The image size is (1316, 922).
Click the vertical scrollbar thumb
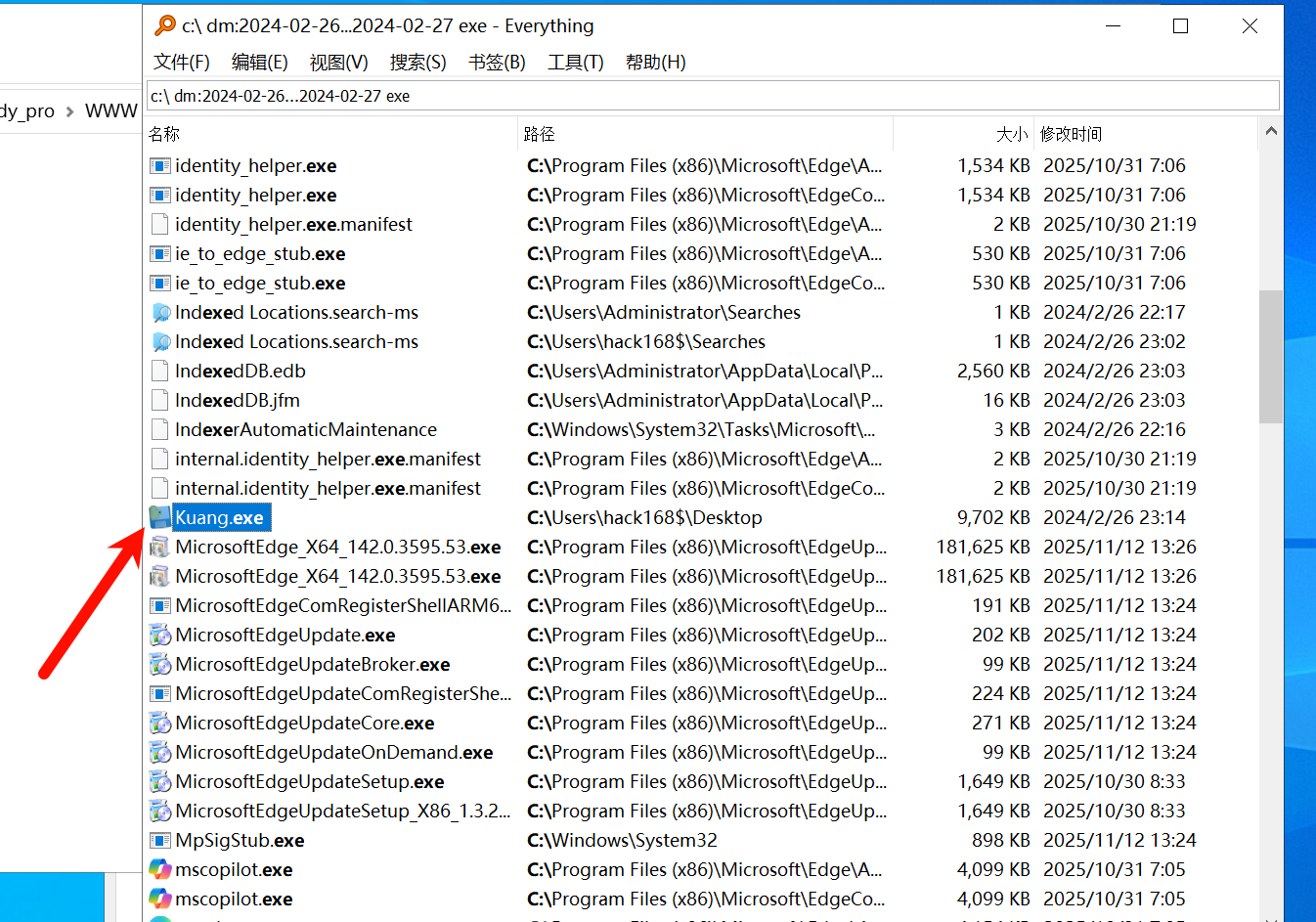(1270, 357)
